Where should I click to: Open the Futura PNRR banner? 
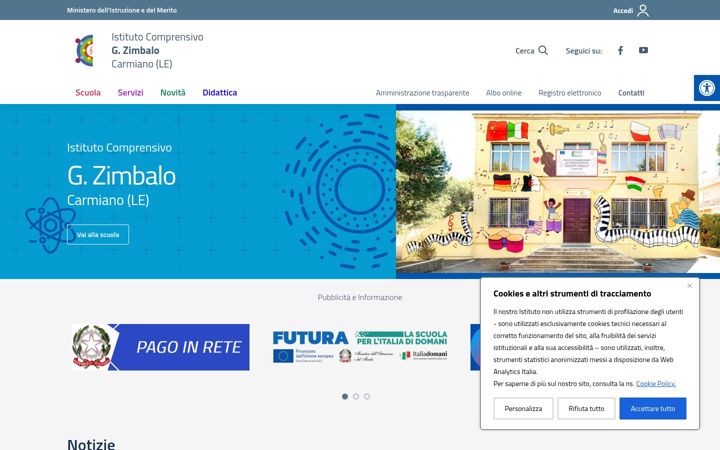tap(360, 347)
